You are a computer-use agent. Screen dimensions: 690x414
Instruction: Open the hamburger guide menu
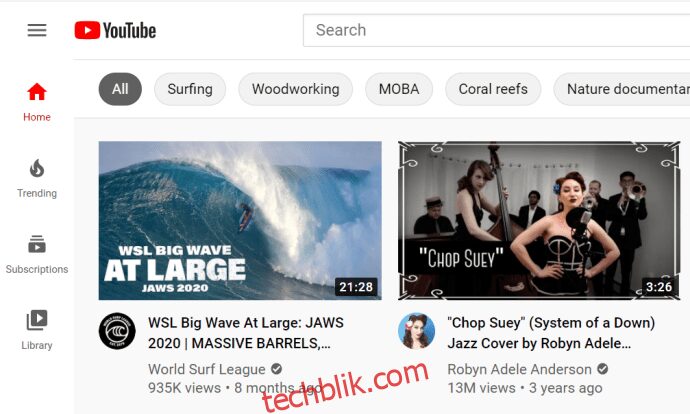tap(37, 30)
